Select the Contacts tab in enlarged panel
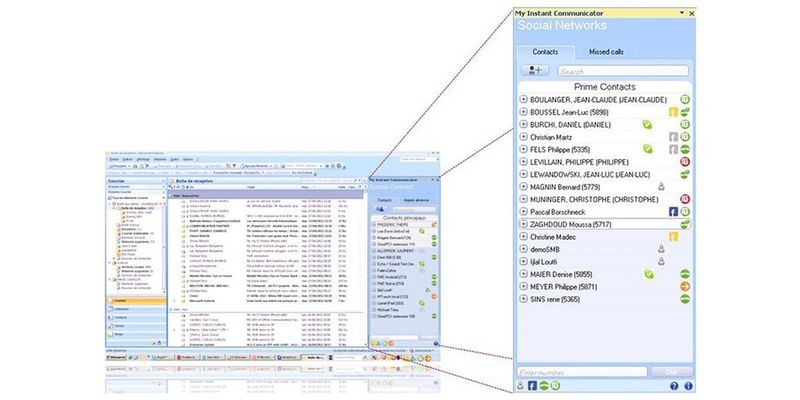Screen dimensions: 800x400 coord(545,52)
